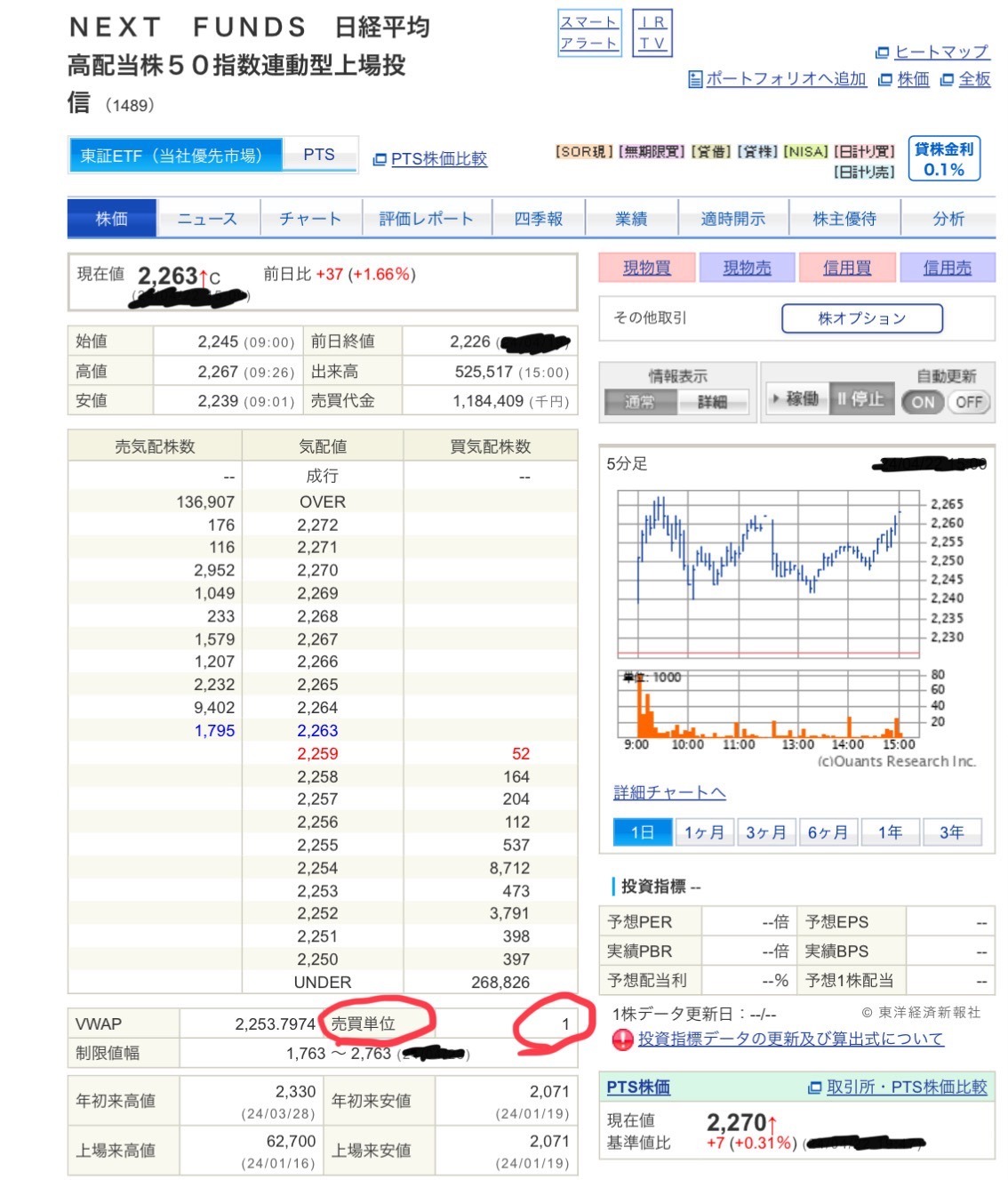This screenshot has width=1008, height=1180.
Task: Click the ポートフォリオへ追加 link
Action: pyautogui.click(x=786, y=79)
